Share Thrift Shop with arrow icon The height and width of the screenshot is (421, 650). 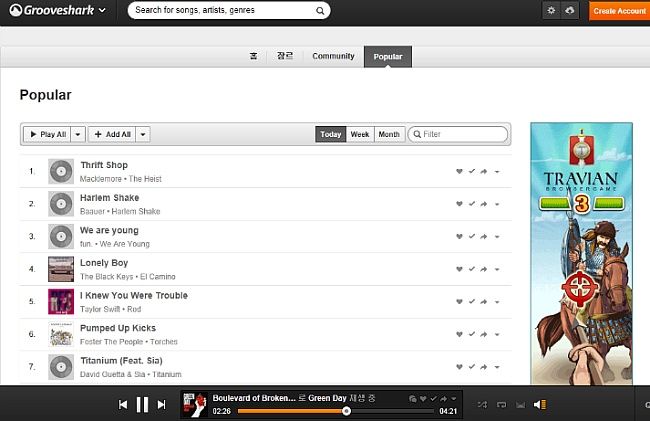tap(484, 171)
